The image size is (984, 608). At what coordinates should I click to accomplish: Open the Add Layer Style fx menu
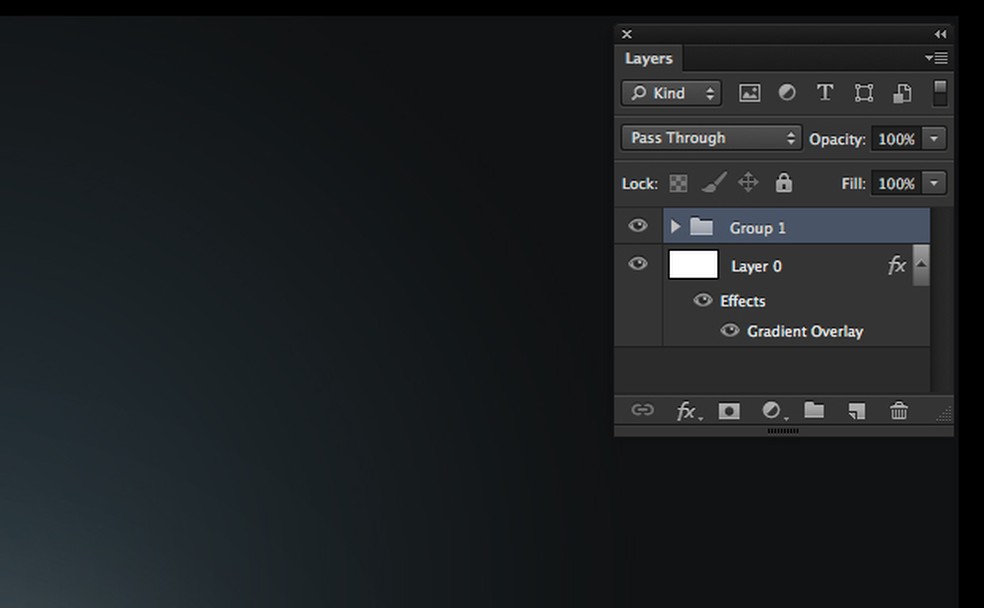(688, 412)
